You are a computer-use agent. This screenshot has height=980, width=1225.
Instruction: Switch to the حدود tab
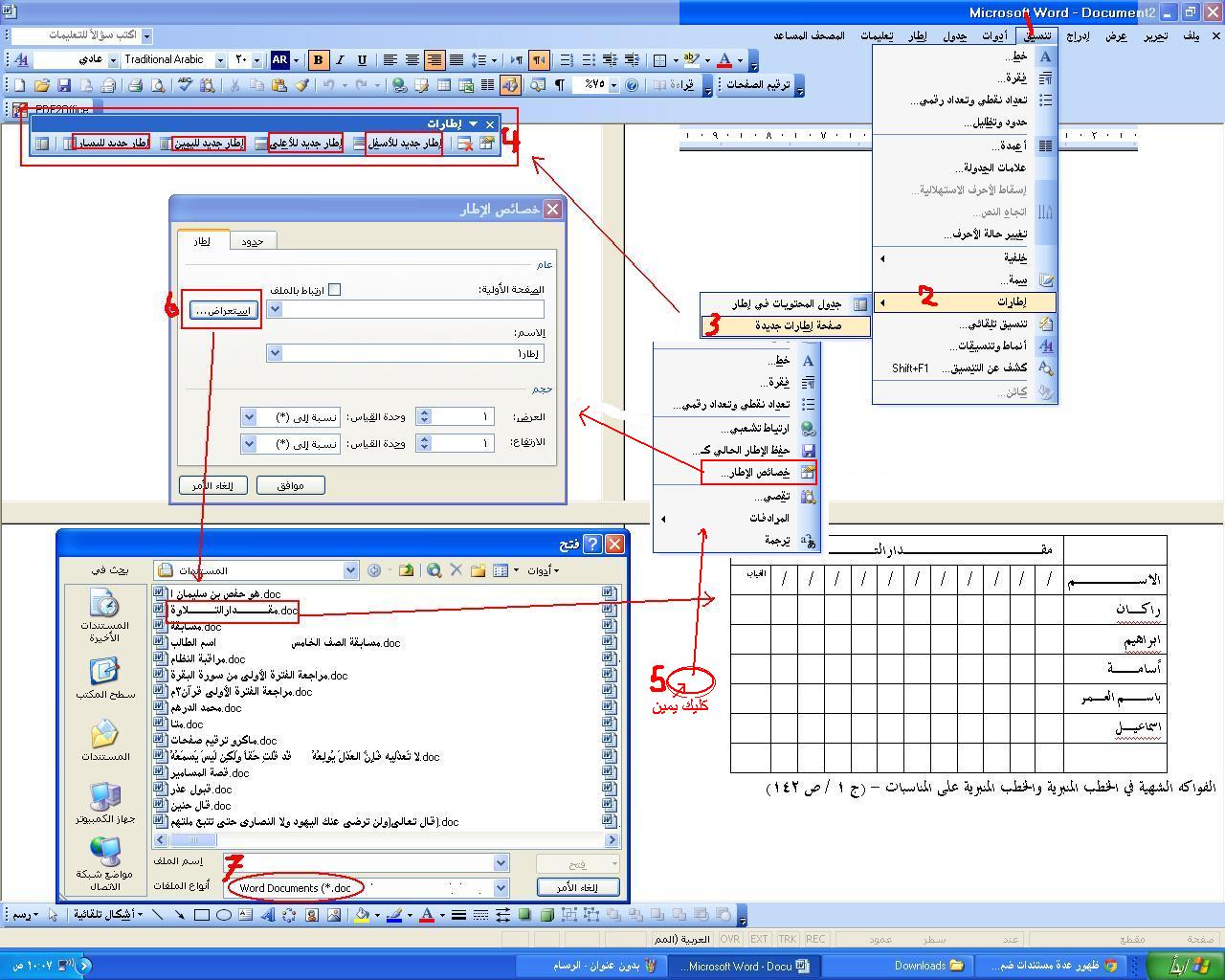pos(253,241)
